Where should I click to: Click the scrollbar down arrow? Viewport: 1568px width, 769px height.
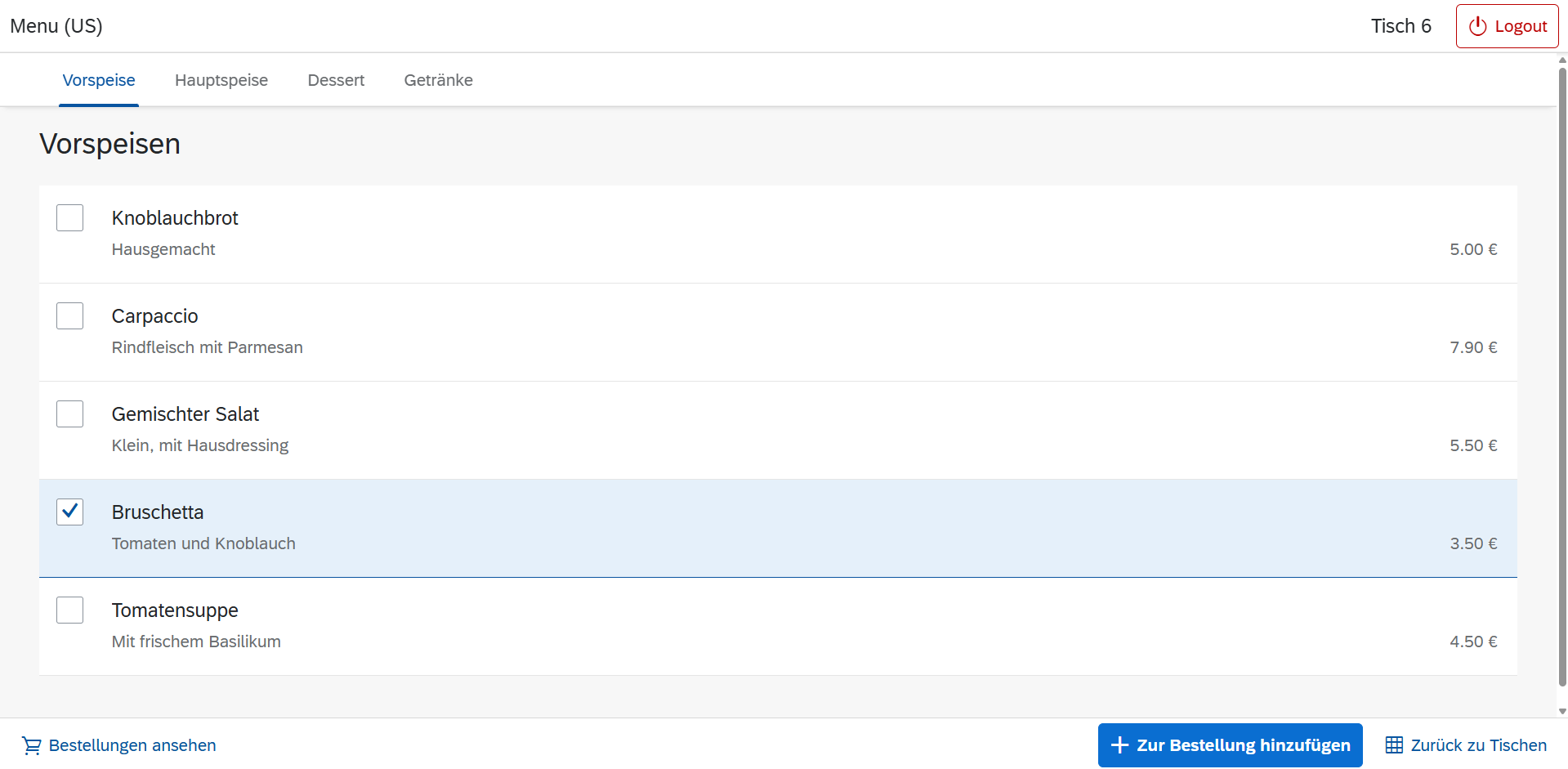1562,711
